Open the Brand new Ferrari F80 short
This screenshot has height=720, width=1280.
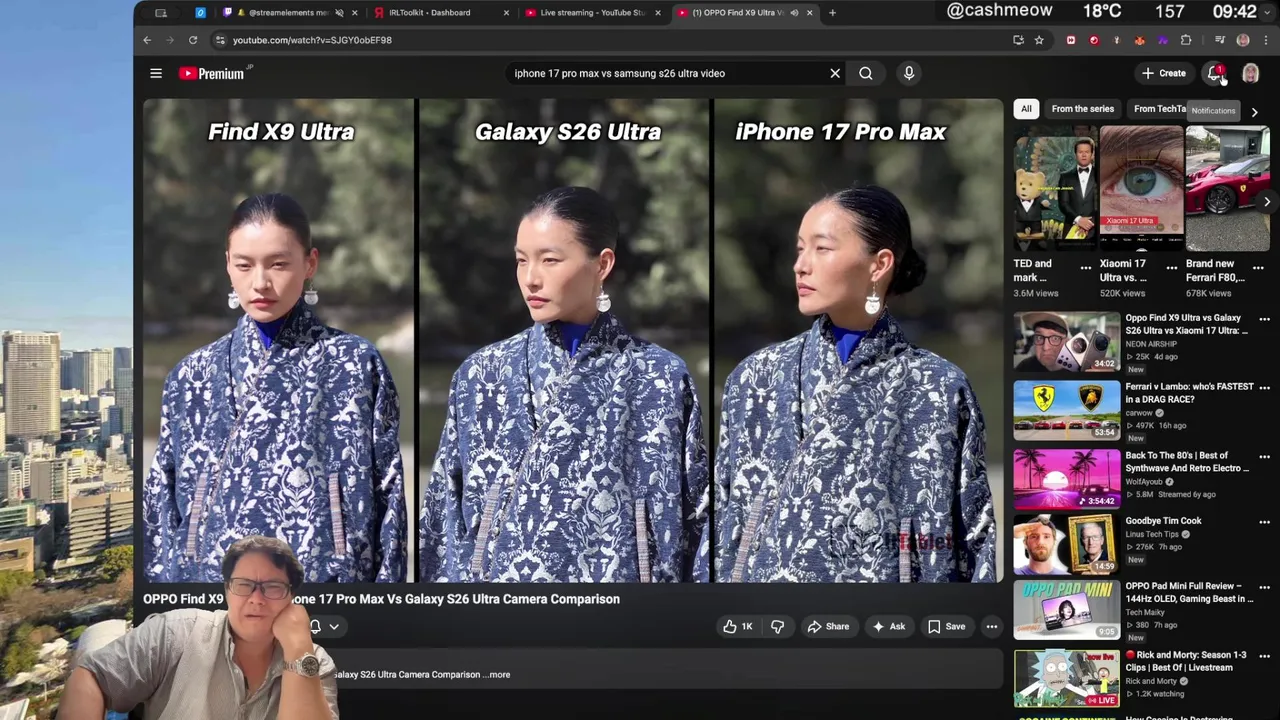pos(1228,187)
